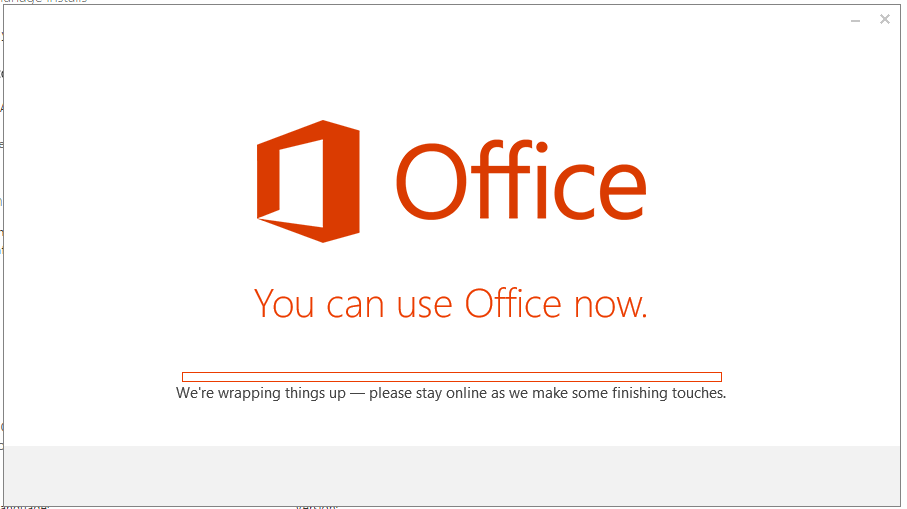Click the "We're wrapping things up" text
Image resolution: width=907 pixels, height=509 pixels.
click(x=261, y=393)
